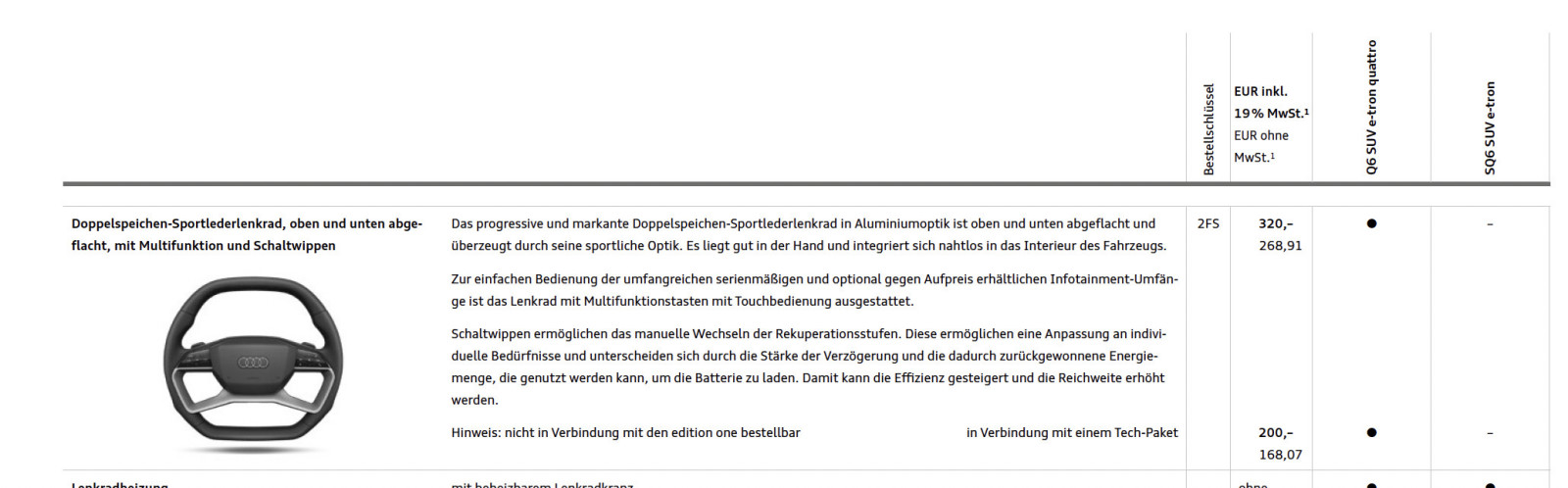Click the 'Lenkradheizung' row title

click(x=120, y=484)
